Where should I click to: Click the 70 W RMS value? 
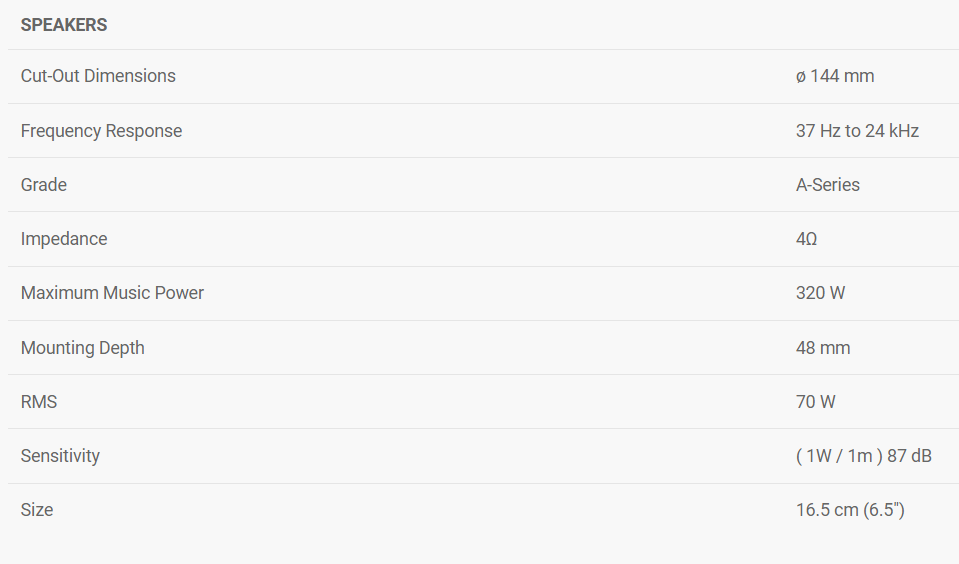click(816, 402)
